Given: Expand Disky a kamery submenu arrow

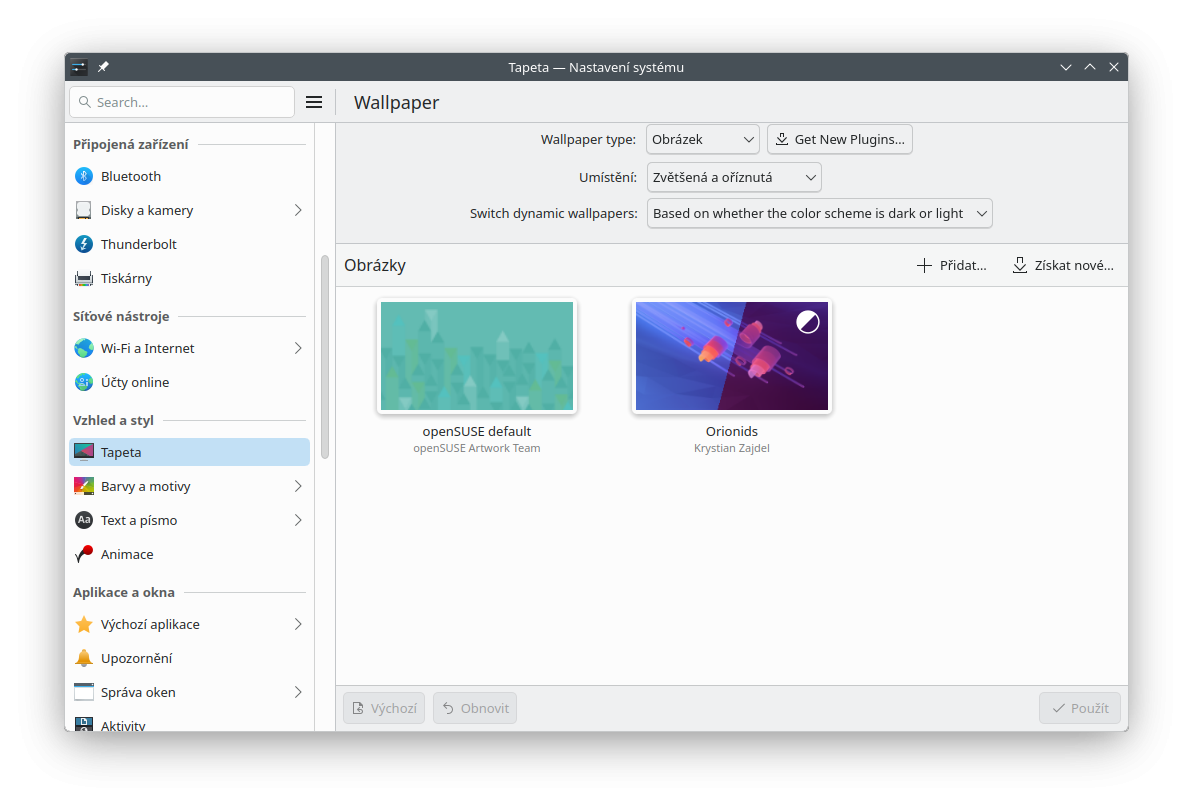Looking at the screenshot, I should 298,210.
